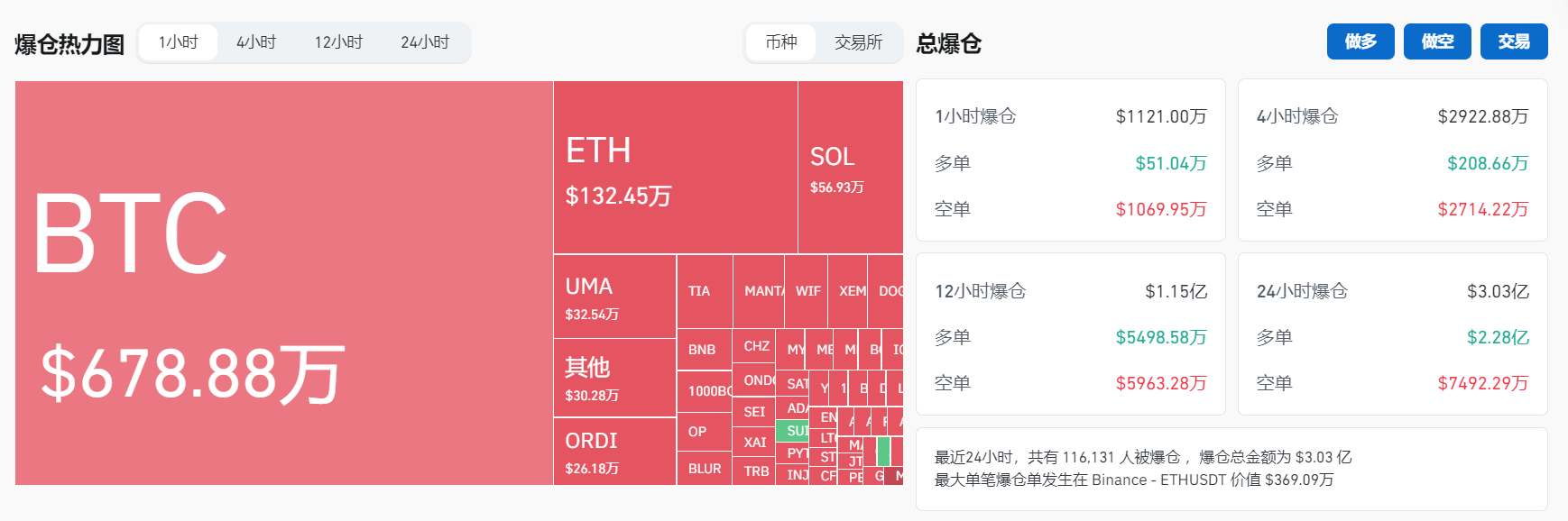Open the ETH $132.45万 tile
The height and width of the screenshot is (521, 1568).
point(675,168)
